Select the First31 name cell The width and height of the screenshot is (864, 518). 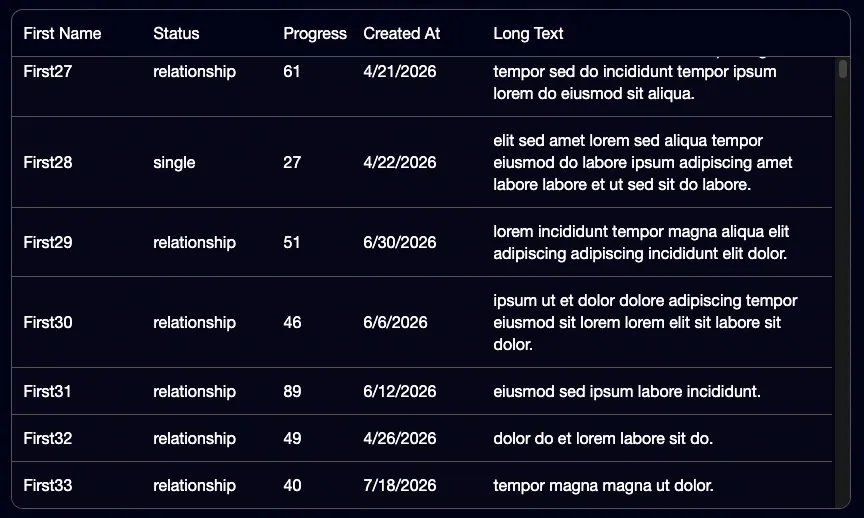pyautogui.click(x=47, y=391)
